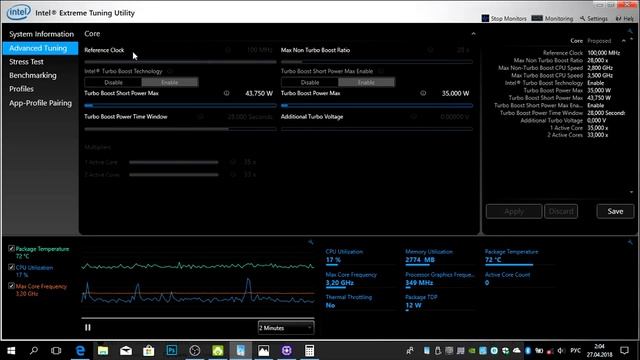Screen dimensions: 640x360
Task: Go to Stress Test section
Action: click(x=26, y=62)
